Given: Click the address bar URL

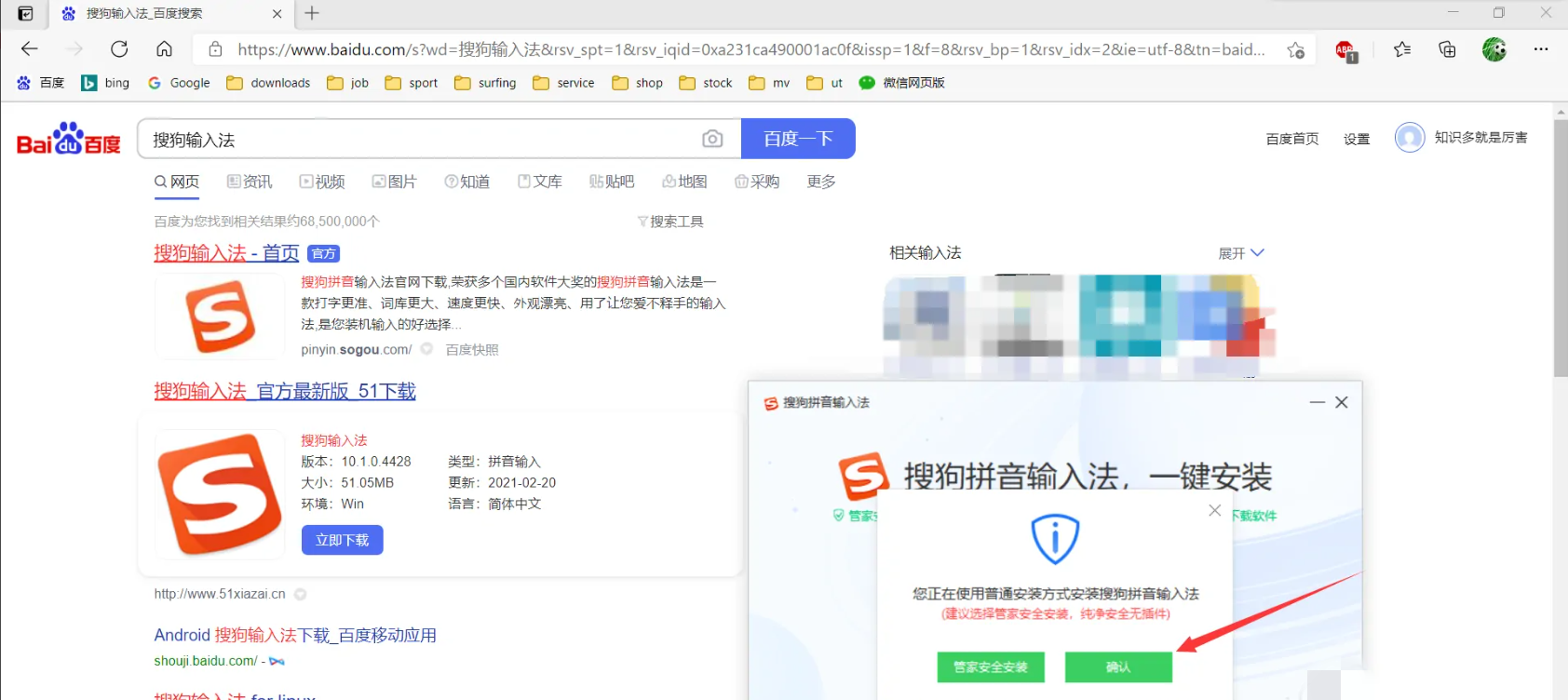Looking at the screenshot, I should (x=750, y=49).
